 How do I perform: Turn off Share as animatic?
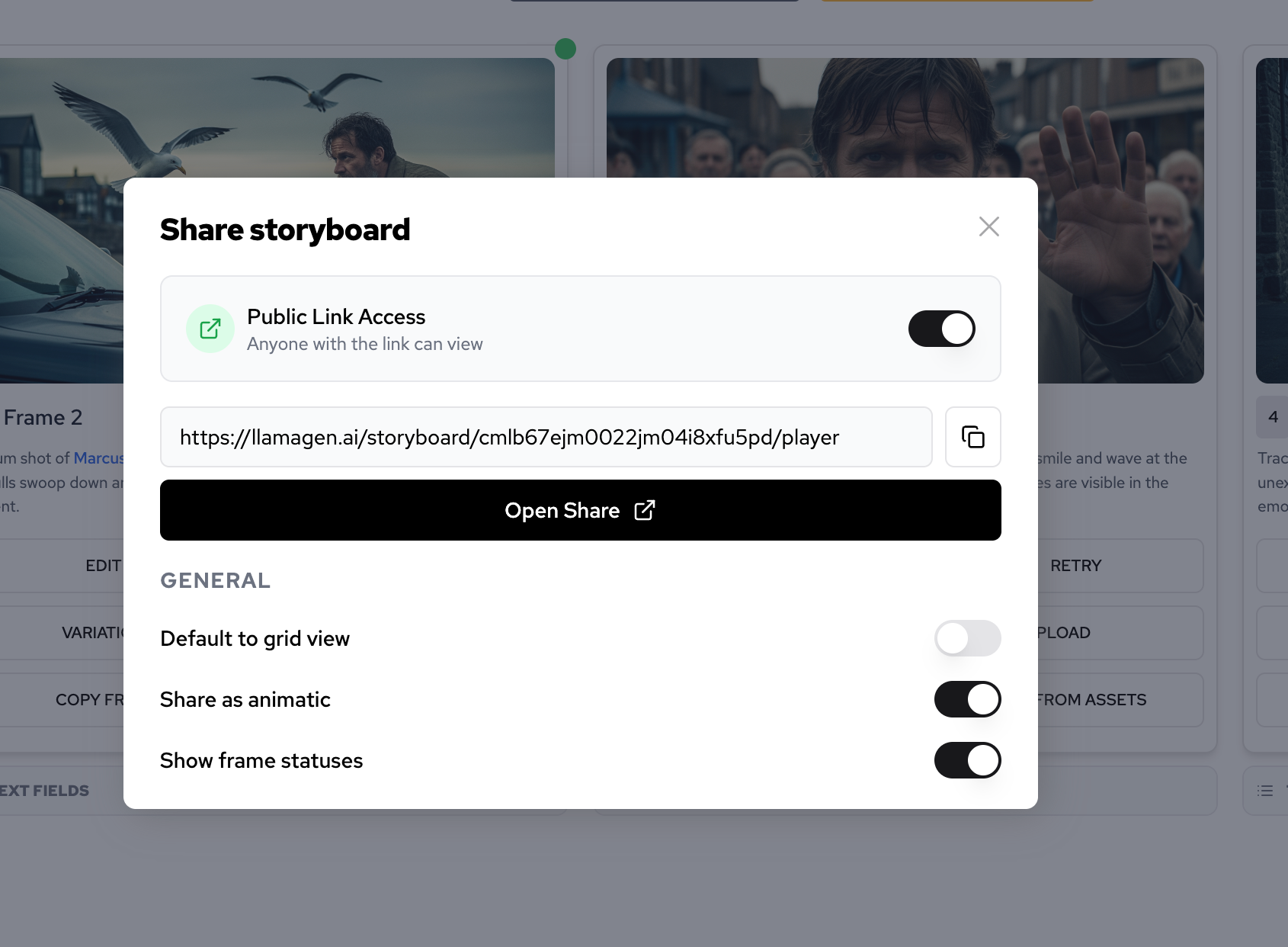click(x=967, y=699)
